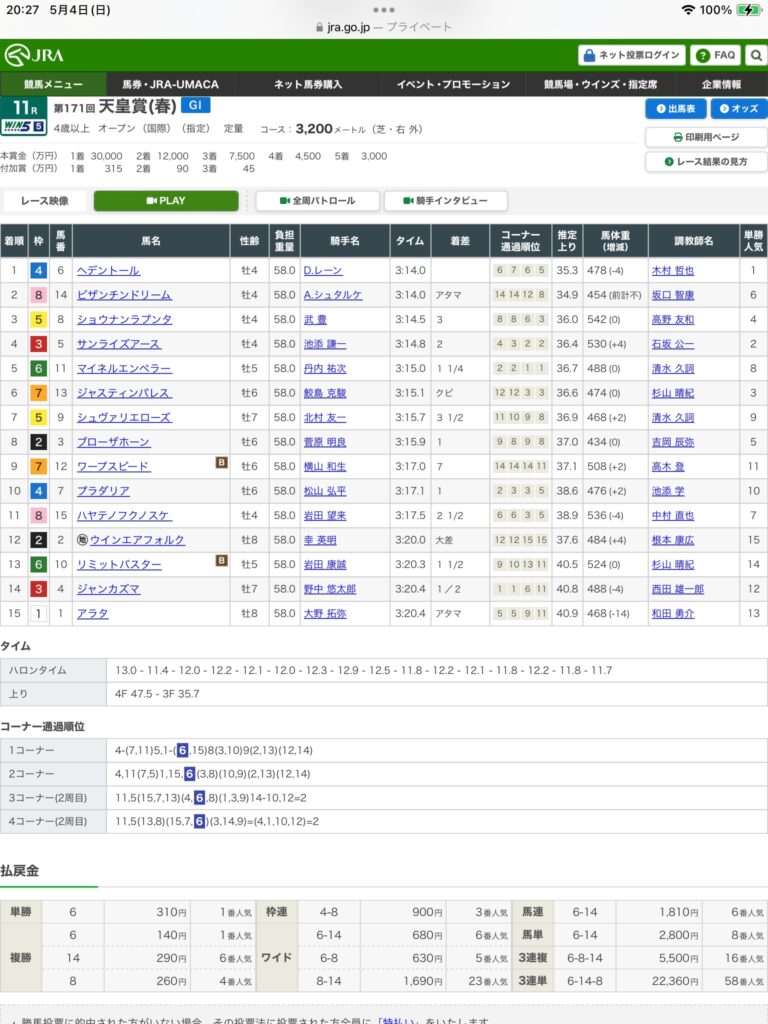Open the JRA home logo
Viewport: 768px width, 1024px height.
point(34,56)
